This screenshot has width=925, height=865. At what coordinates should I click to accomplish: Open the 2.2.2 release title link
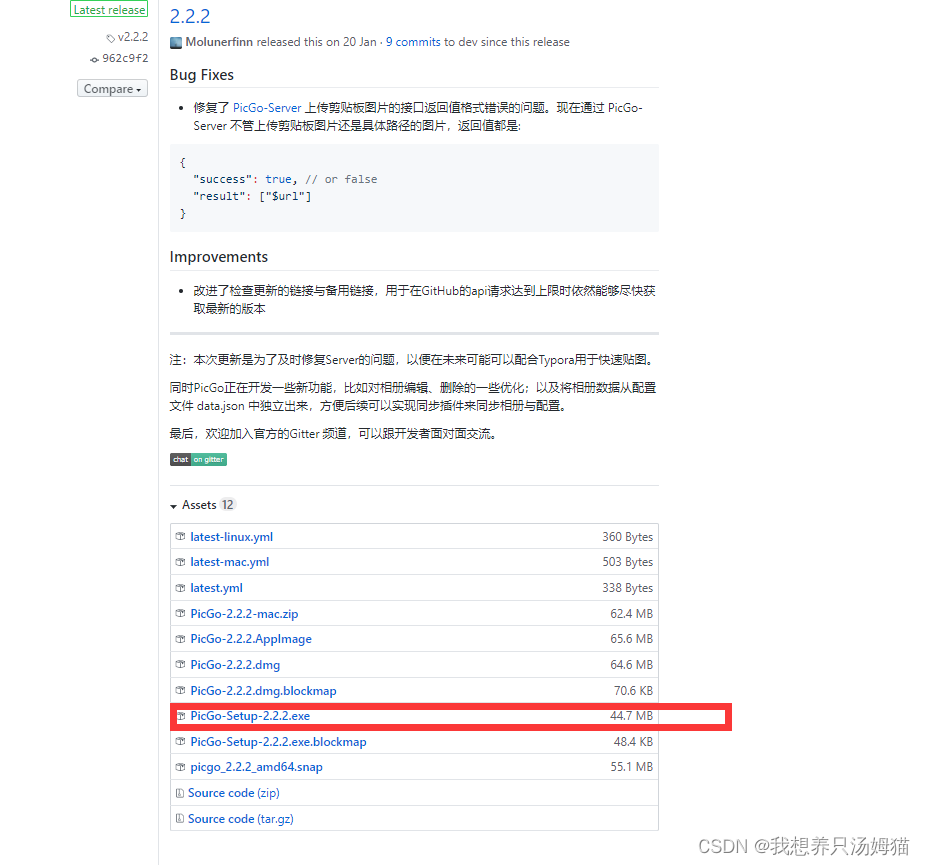point(190,16)
